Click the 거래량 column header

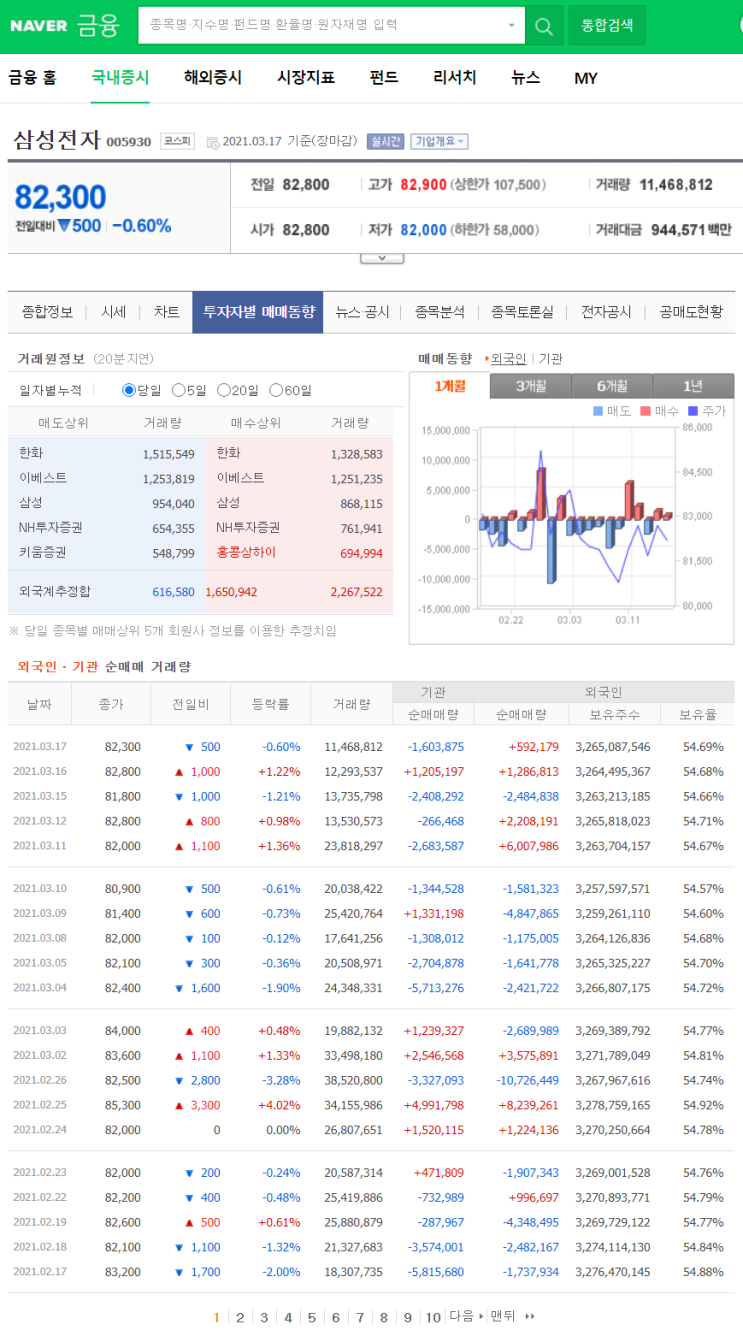(x=351, y=704)
